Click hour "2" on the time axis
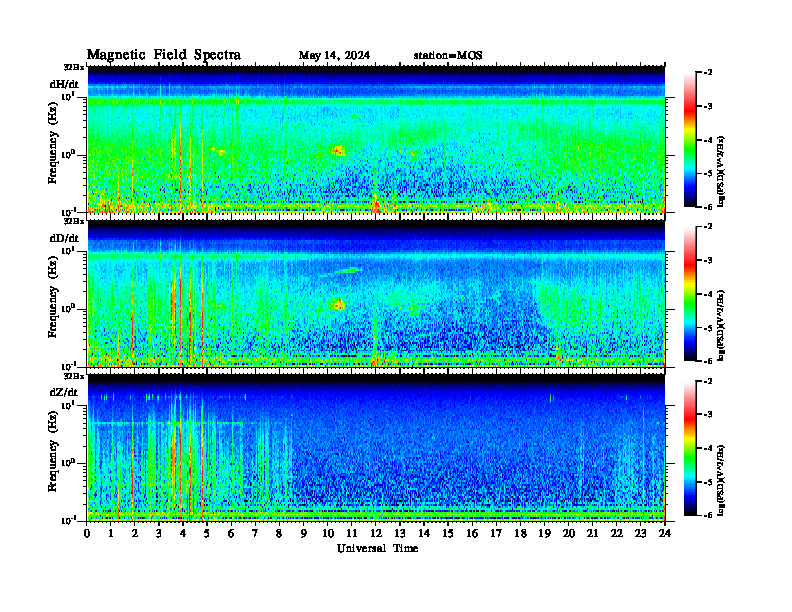Image resolution: width=792 pixels, height=612 pixels. (x=135, y=534)
